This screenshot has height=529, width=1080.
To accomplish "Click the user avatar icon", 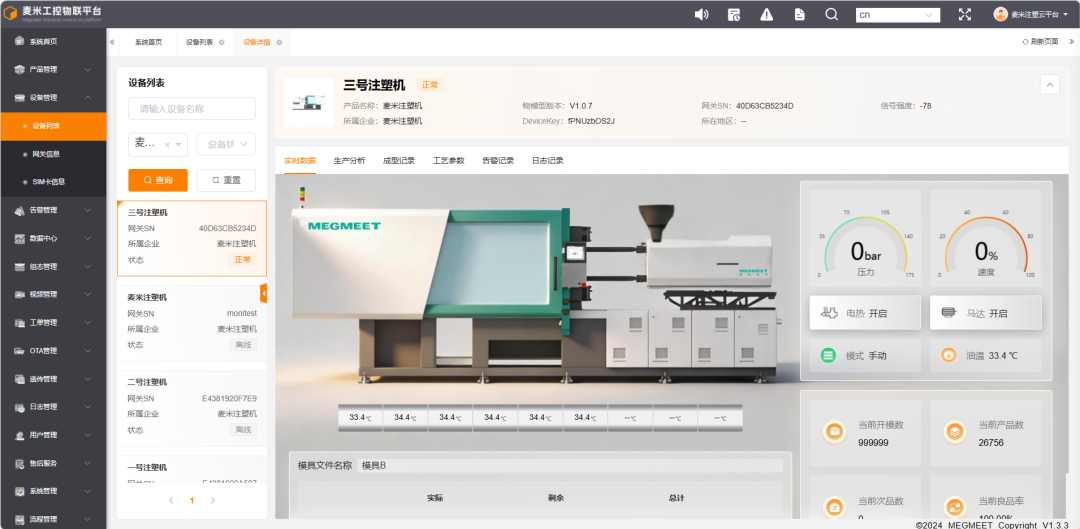I will tap(1000, 14).
